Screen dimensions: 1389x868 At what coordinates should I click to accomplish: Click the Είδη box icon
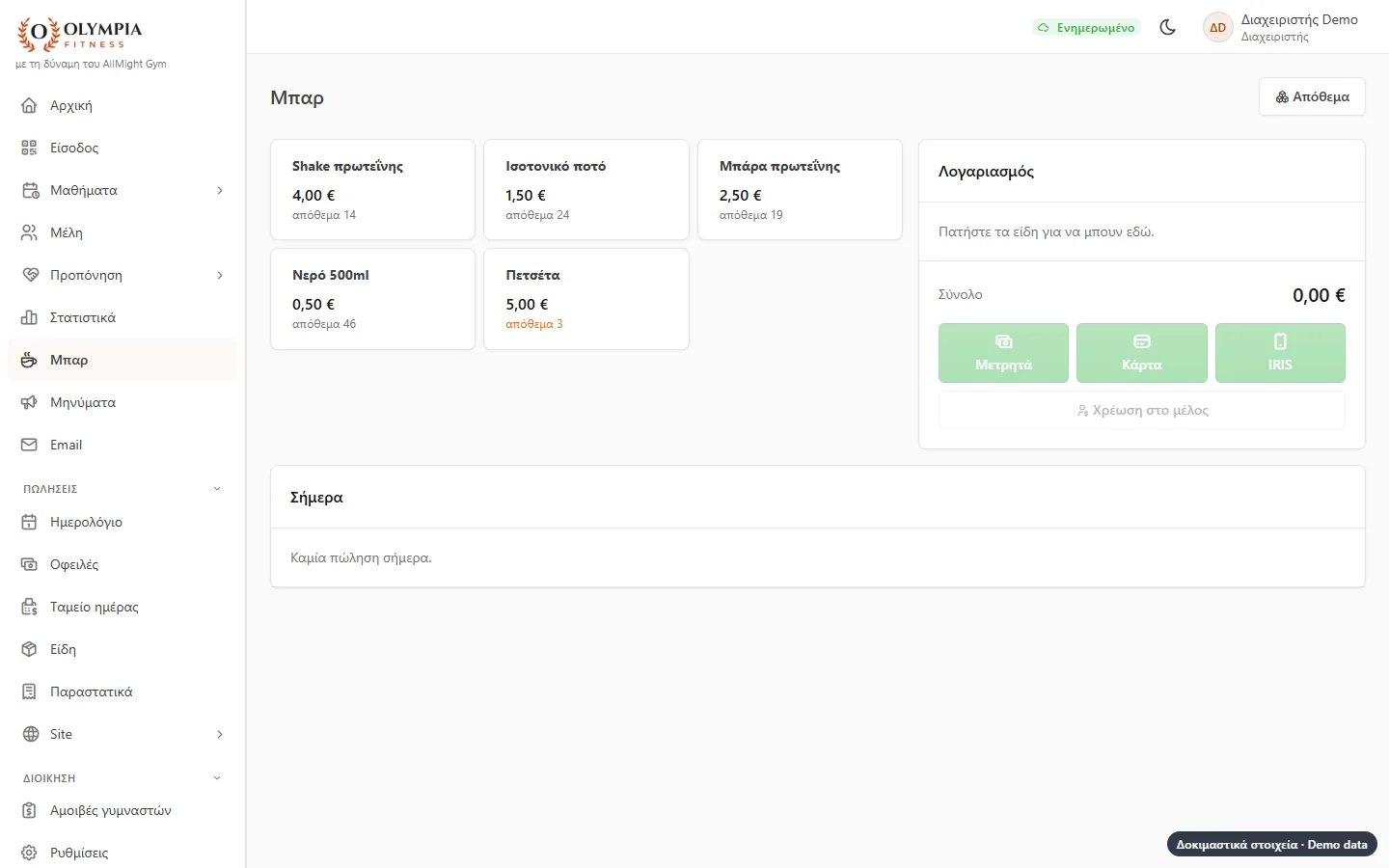tap(30, 649)
